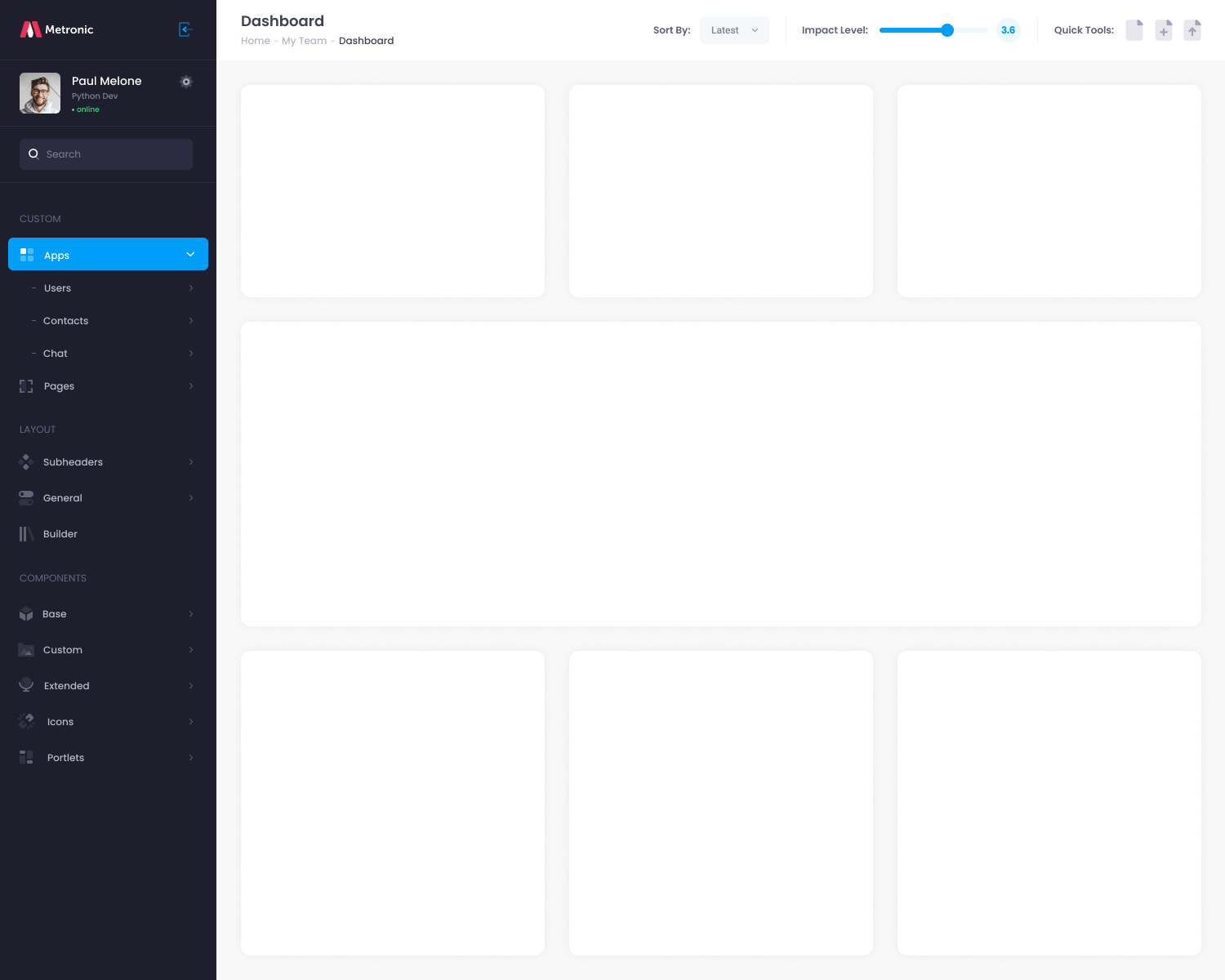Open user settings gear icon
Image resolution: width=1225 pixels, height=980 pixels.
click(186, 82)
